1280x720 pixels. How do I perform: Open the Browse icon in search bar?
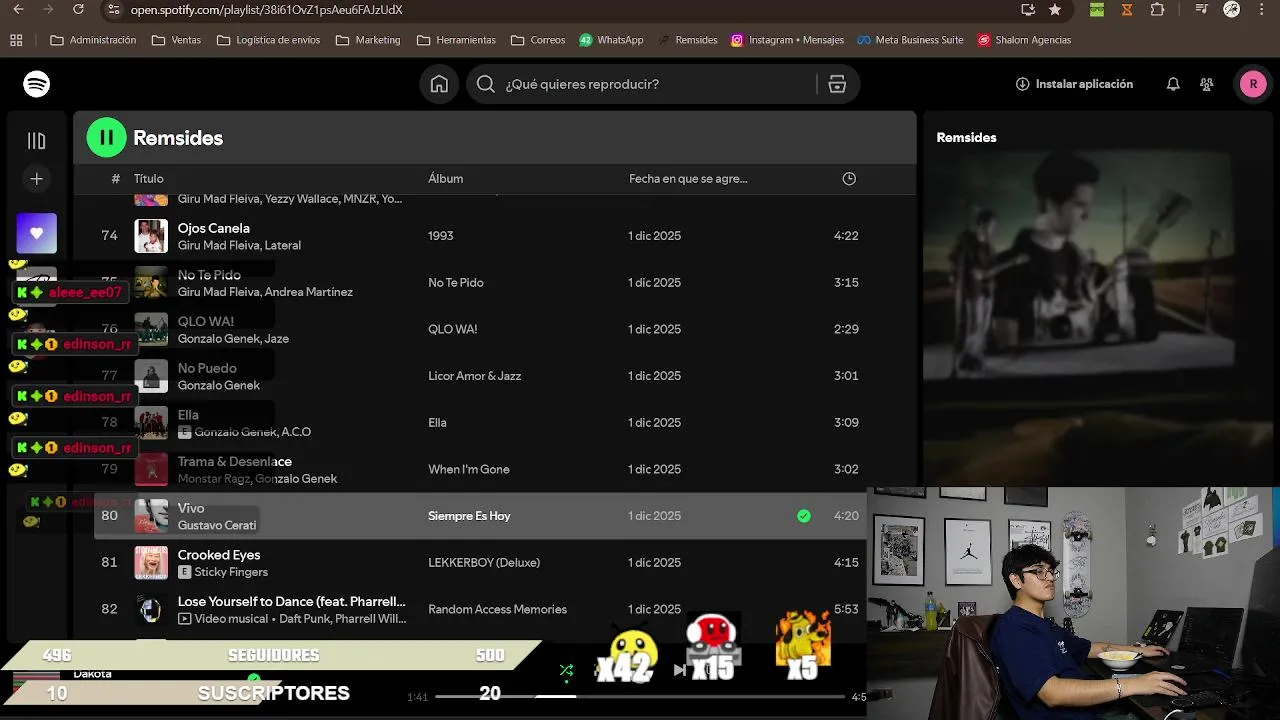(837, 84)
